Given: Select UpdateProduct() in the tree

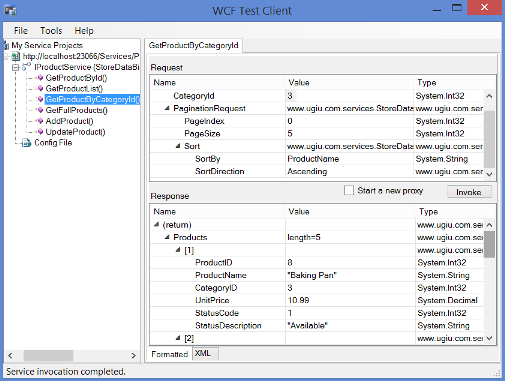Looking at the screenshot, I should pyautogui.click(x=75, y=132).
